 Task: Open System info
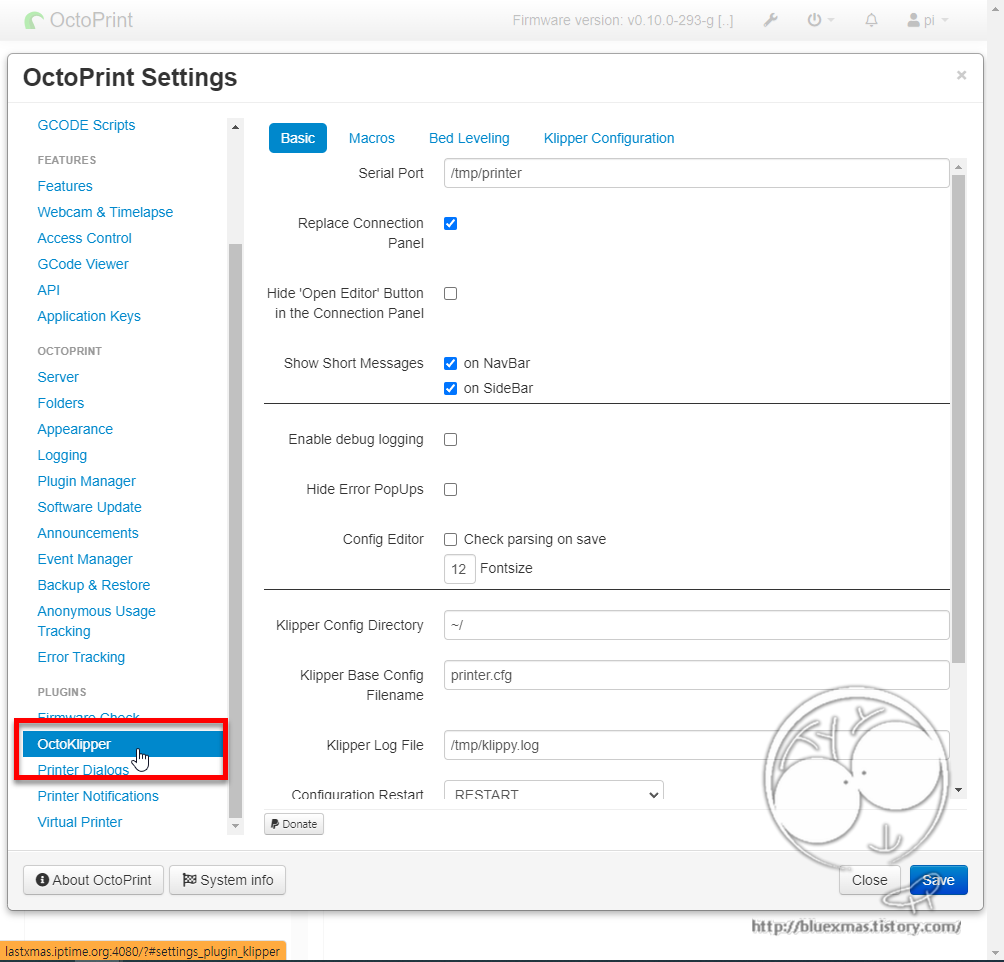coord(227,880)
